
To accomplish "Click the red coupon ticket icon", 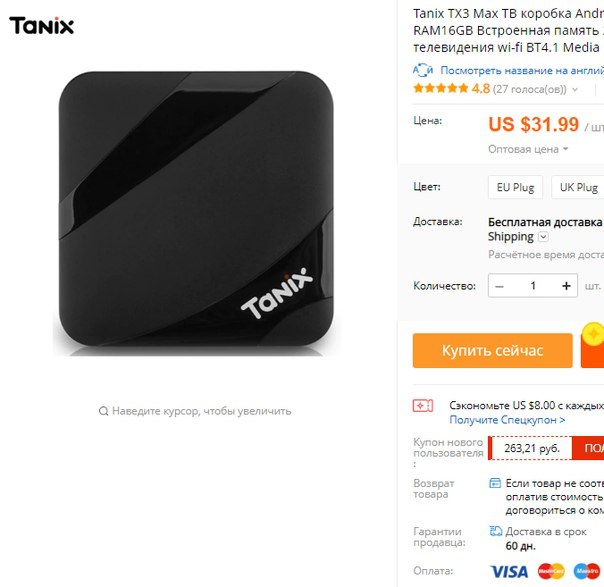I will (x=423, y=406).
